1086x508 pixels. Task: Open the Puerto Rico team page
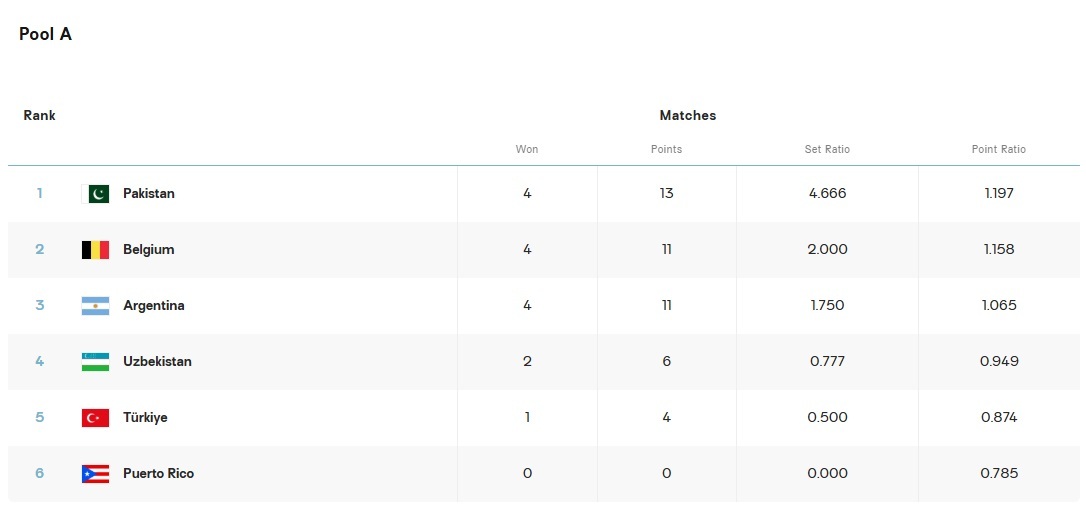tap(158, 474)
